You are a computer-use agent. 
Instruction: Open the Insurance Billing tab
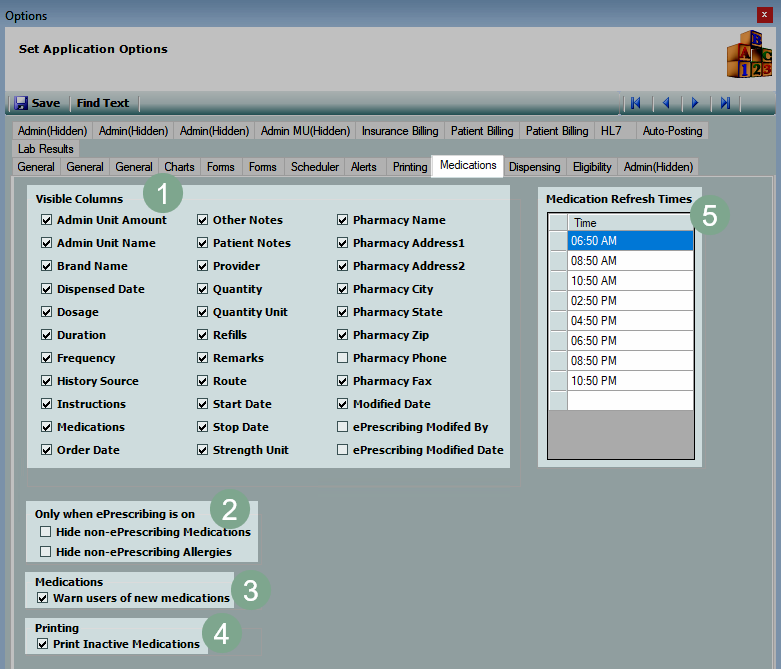(x=400, y=131)
